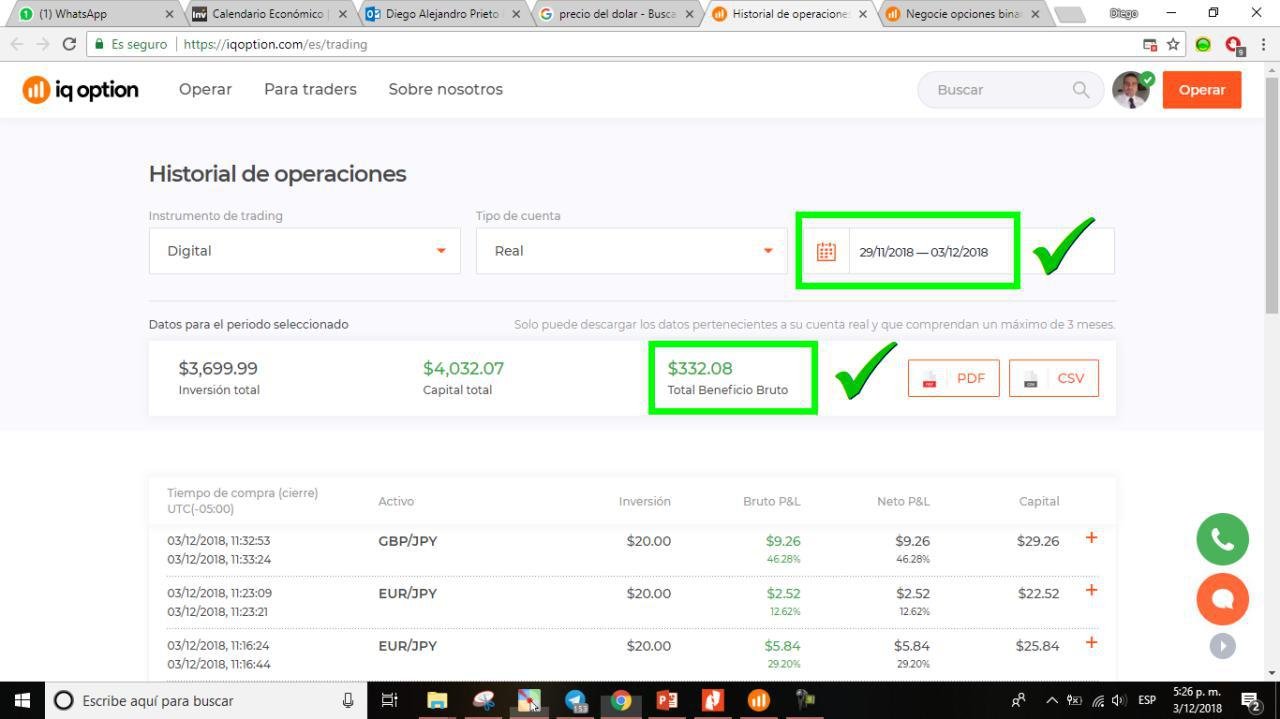The height and width of the screenshot is (719, 1280).
Task: Close the WhatsApp browser tab
Action: pos(168,14)
